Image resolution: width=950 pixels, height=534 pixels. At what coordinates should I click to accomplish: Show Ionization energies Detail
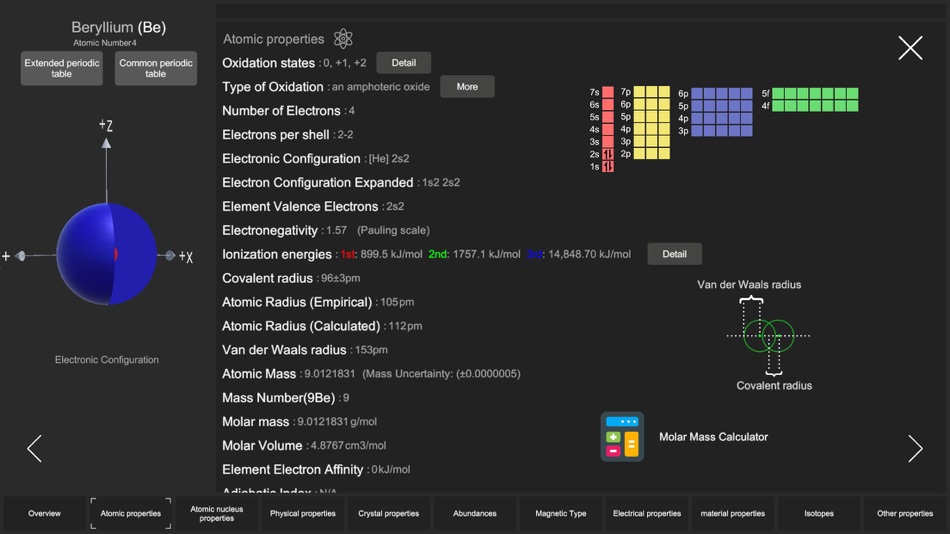[x=674, y=254]
